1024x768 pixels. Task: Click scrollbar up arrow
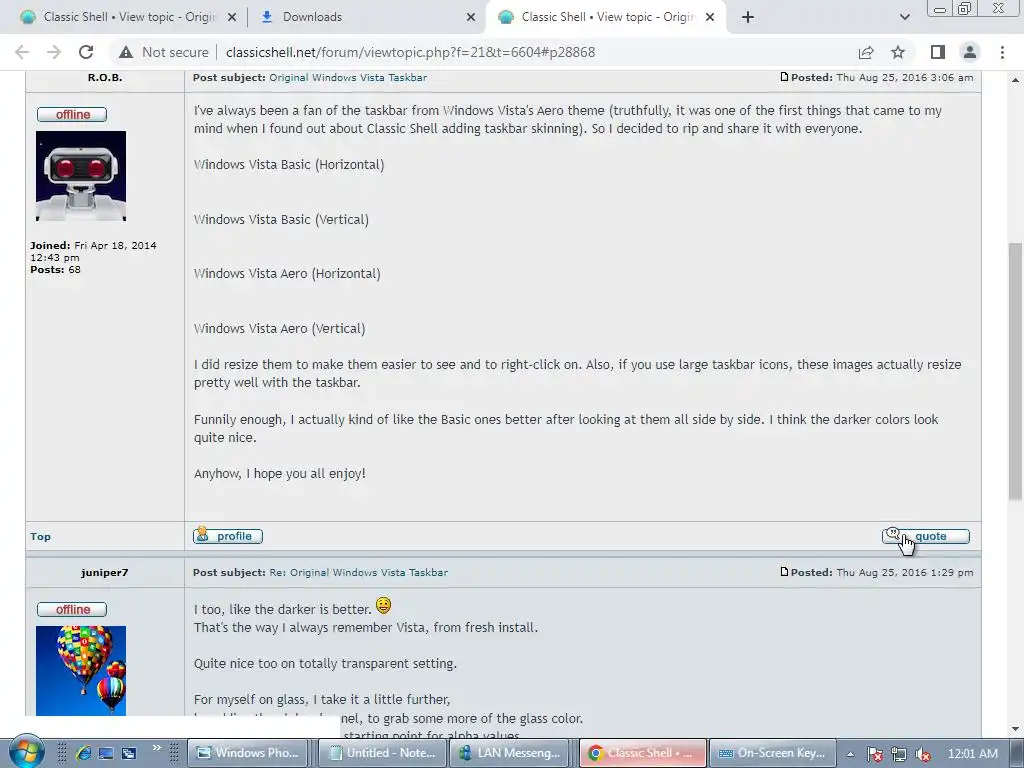click(x=1016, y=80)
